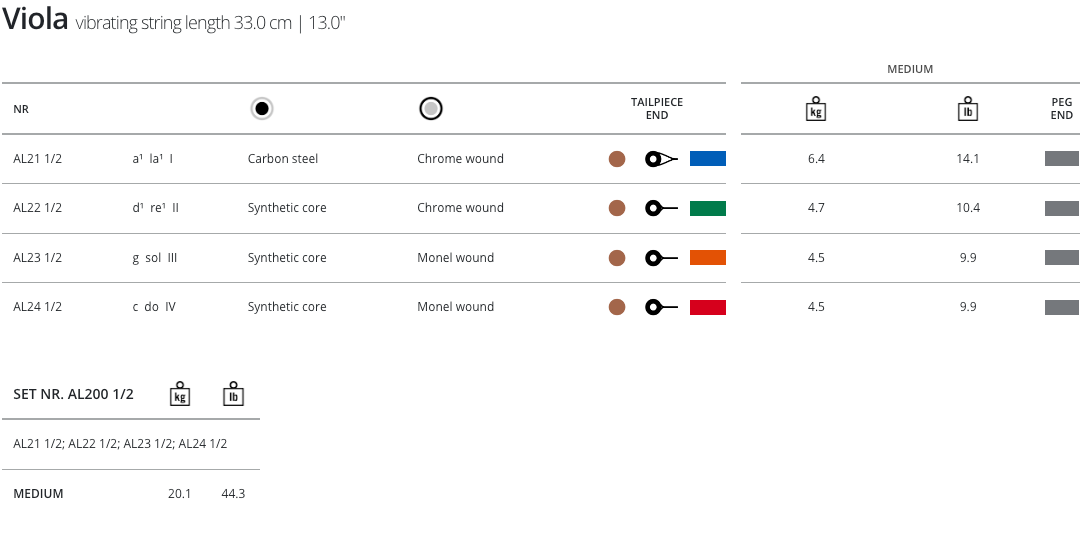Viewport: 1088px width, 553px height.
Task: Click the SET NR. AL200 1/2 heading
Action: 73,395
